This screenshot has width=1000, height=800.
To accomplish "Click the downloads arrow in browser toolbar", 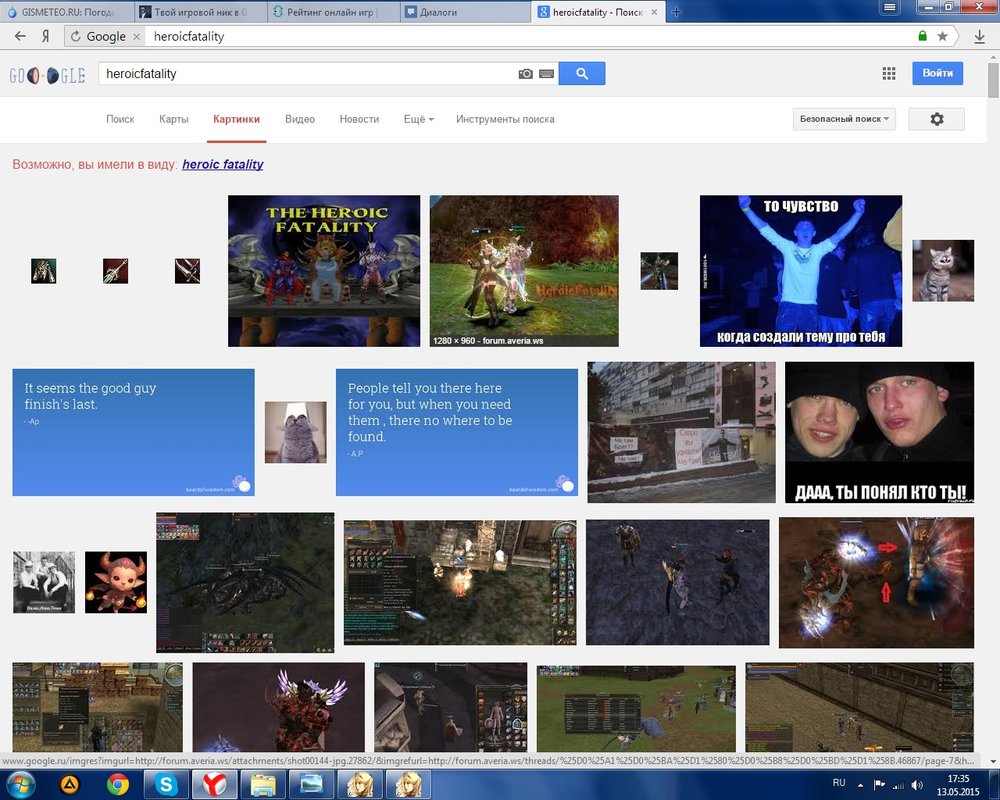I will tap(979, 34).
